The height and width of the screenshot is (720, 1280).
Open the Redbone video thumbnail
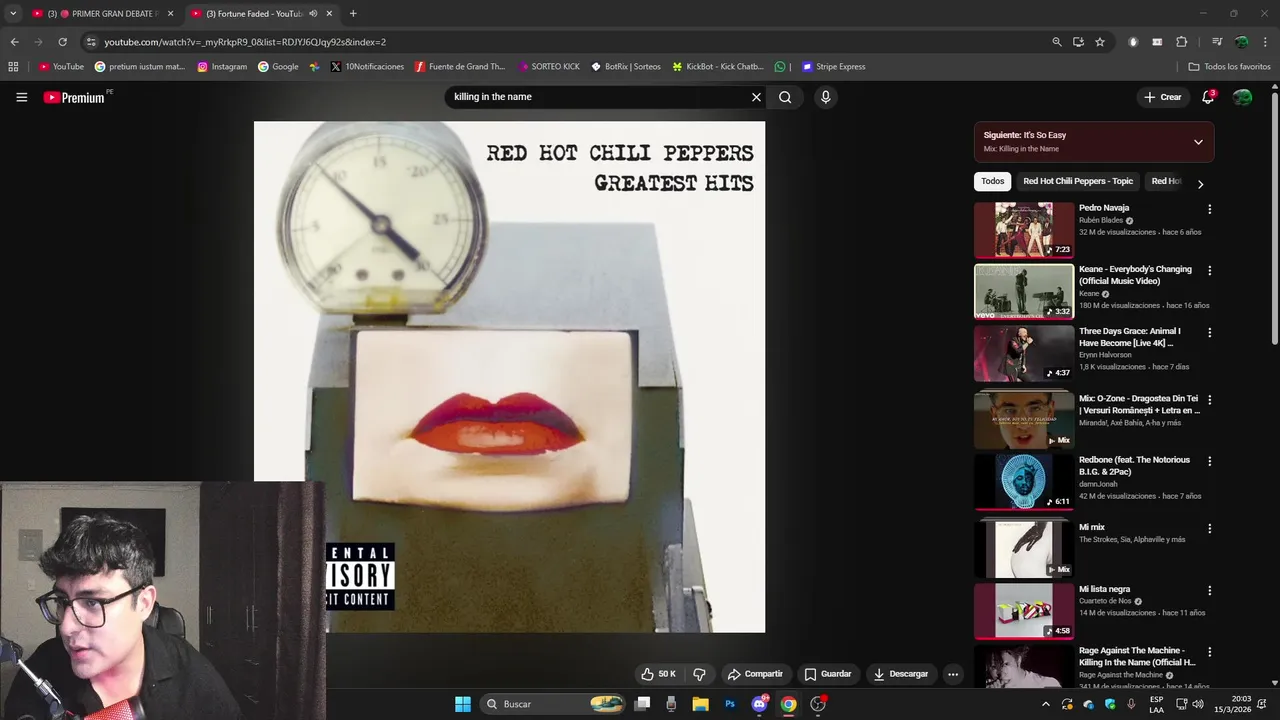[1024, 482]
